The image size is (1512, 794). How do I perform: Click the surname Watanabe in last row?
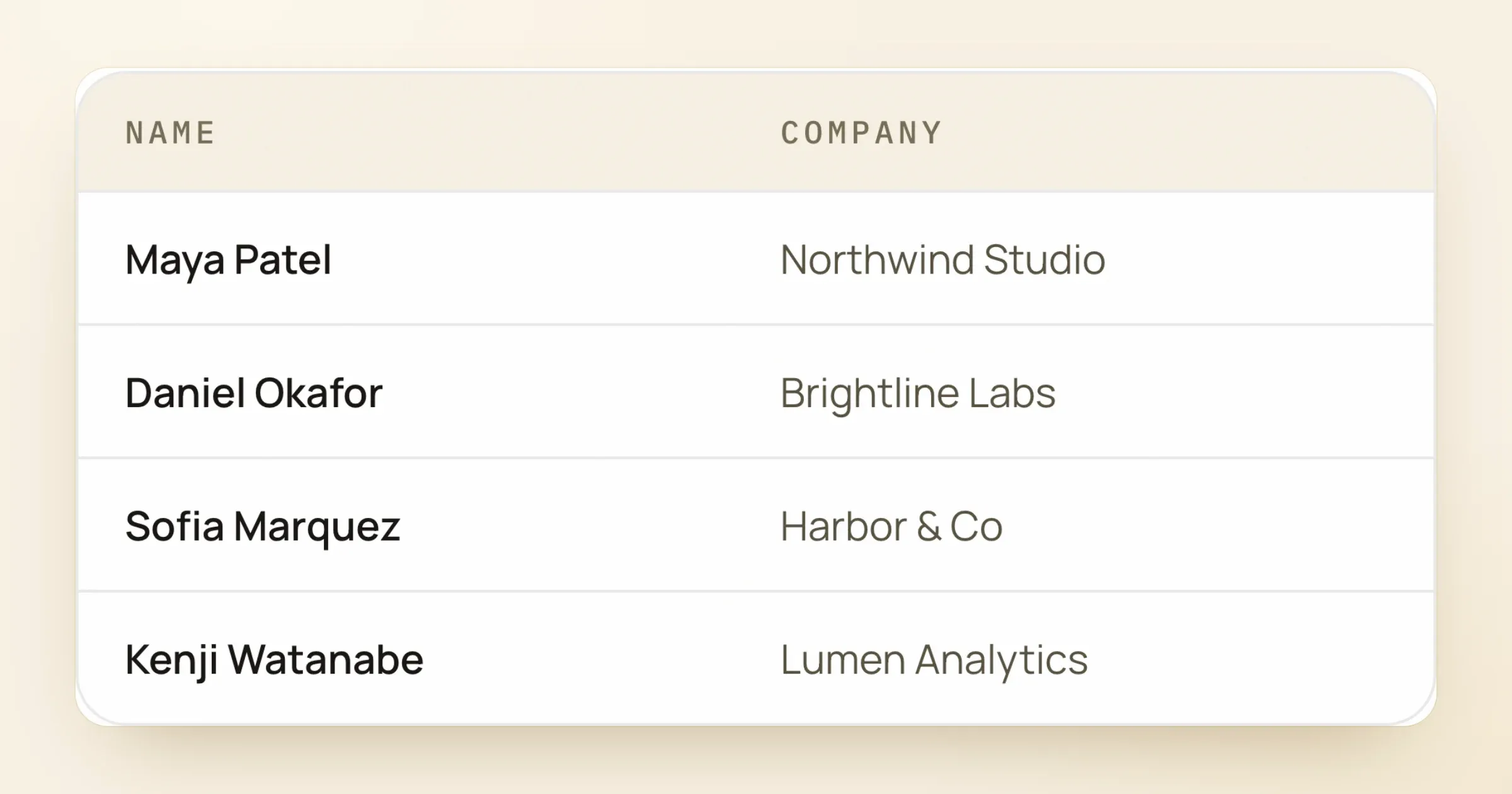[326, 660]
